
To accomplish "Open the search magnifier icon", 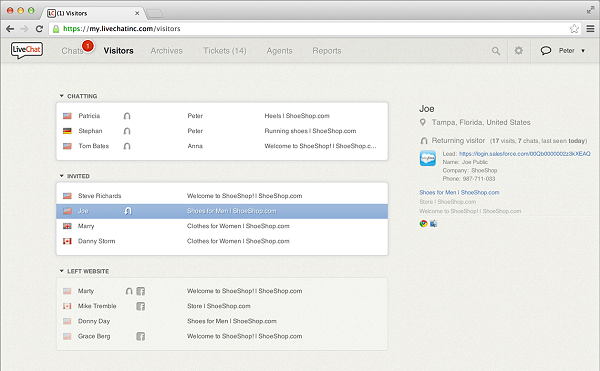I will pyautogui.click(x=496, y=51).
